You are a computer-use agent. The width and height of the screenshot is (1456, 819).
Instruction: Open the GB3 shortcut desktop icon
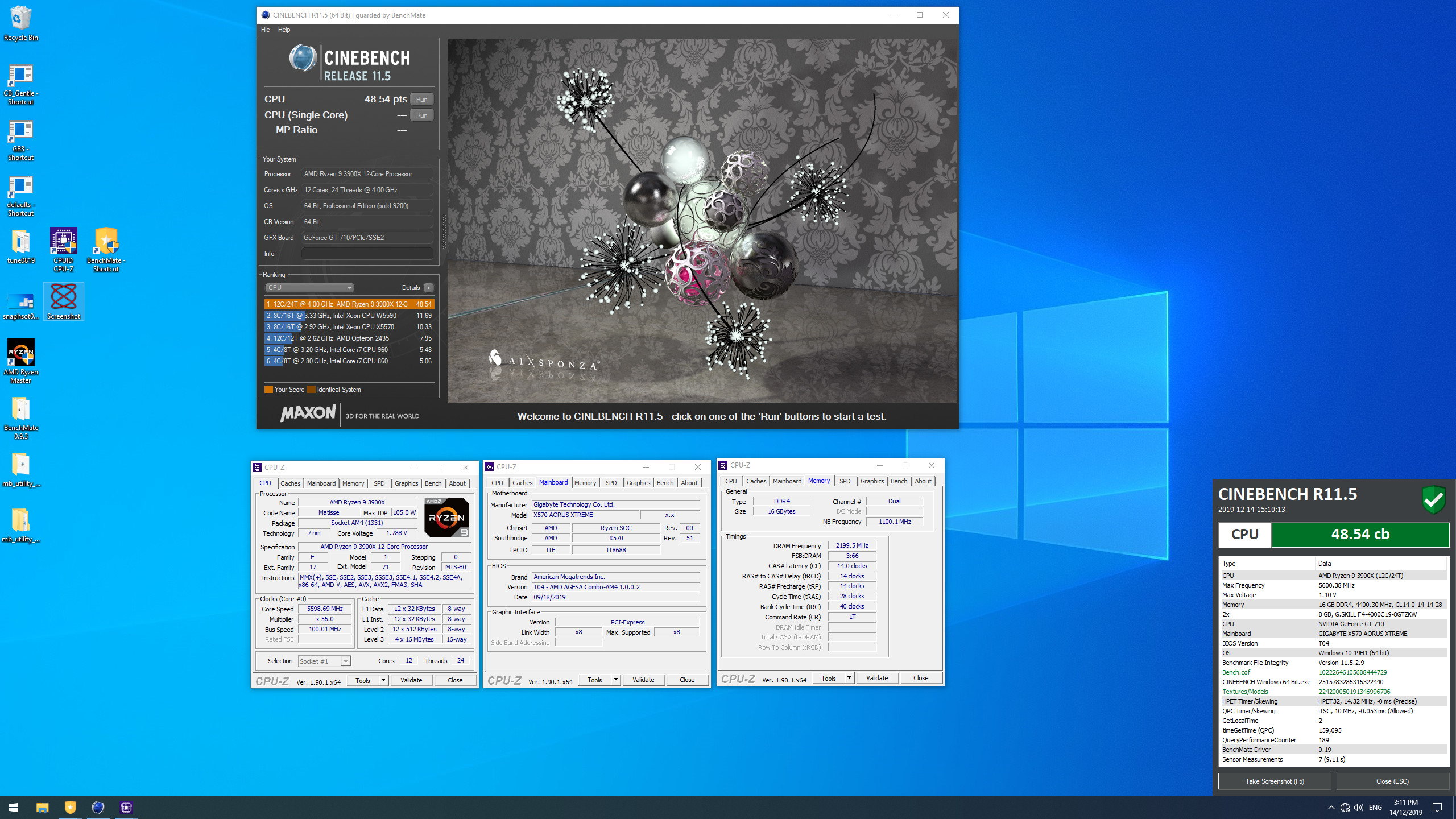(x=21, y=140)
